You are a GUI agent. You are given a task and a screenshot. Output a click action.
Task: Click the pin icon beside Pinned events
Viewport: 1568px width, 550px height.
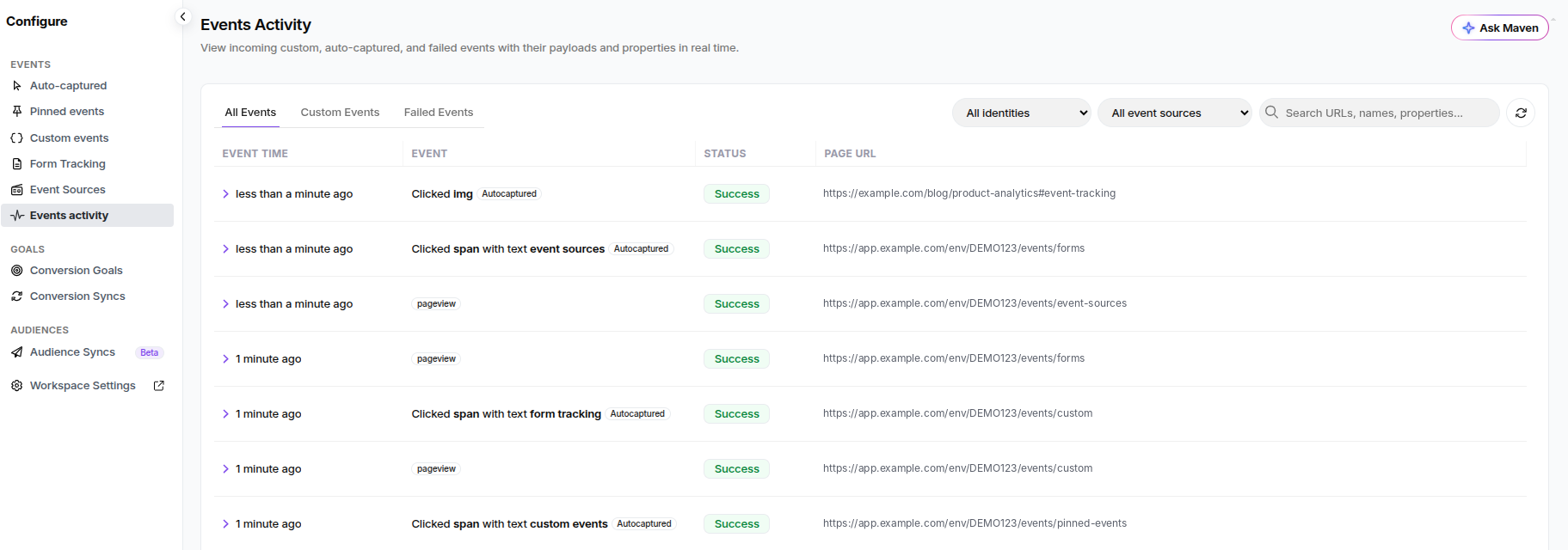click(17, 112)
